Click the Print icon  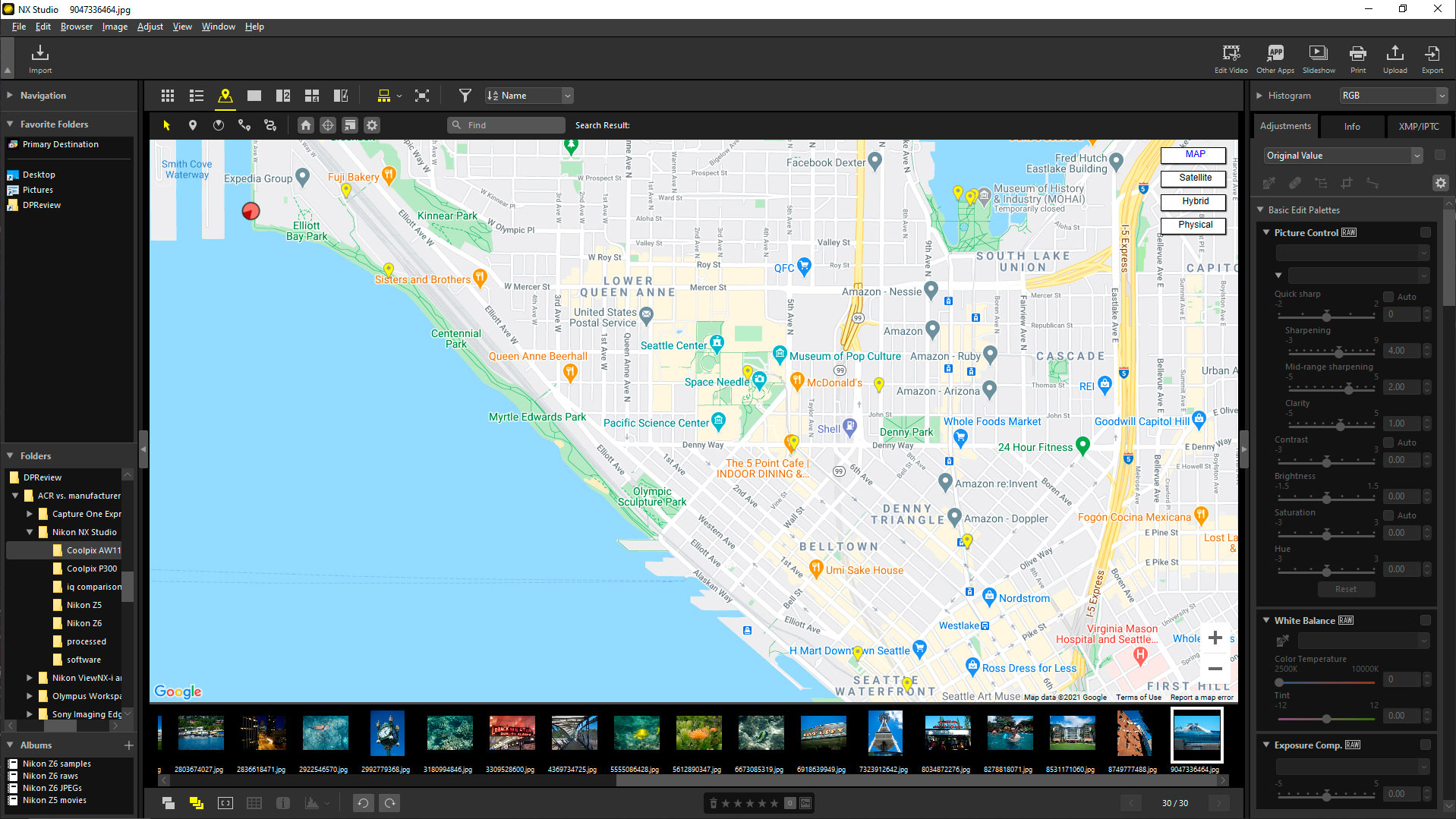(1358, 58)
